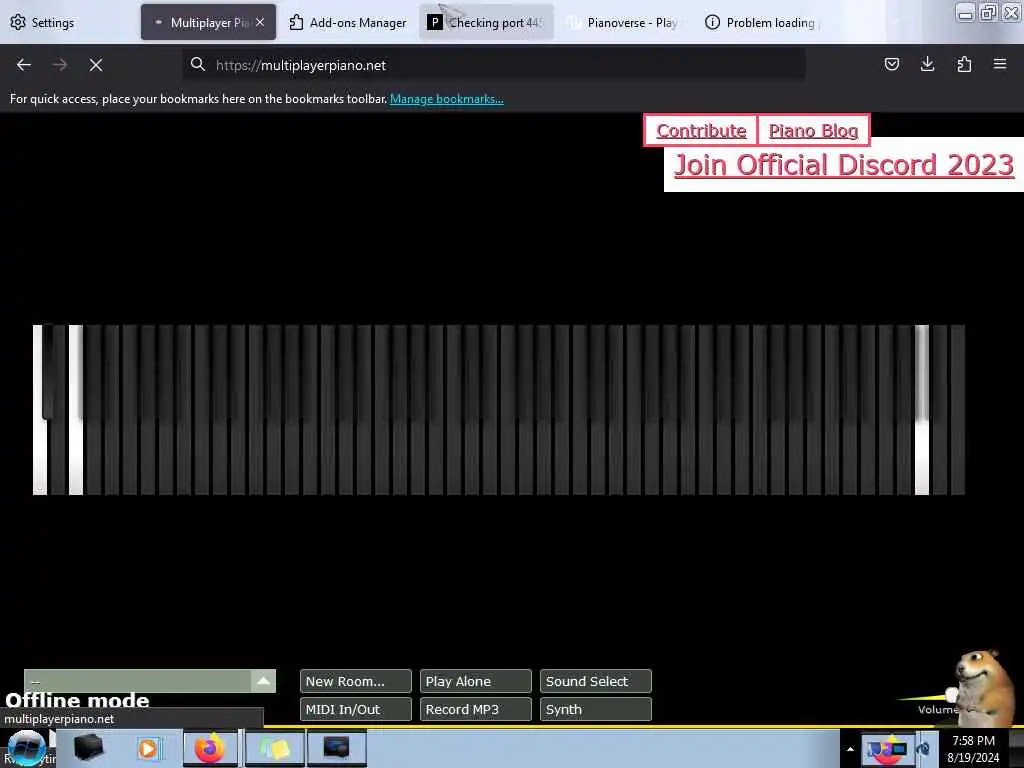Open Firefox from the taskbar
Screen dimensions: 1024x768
tap(210, 748)
